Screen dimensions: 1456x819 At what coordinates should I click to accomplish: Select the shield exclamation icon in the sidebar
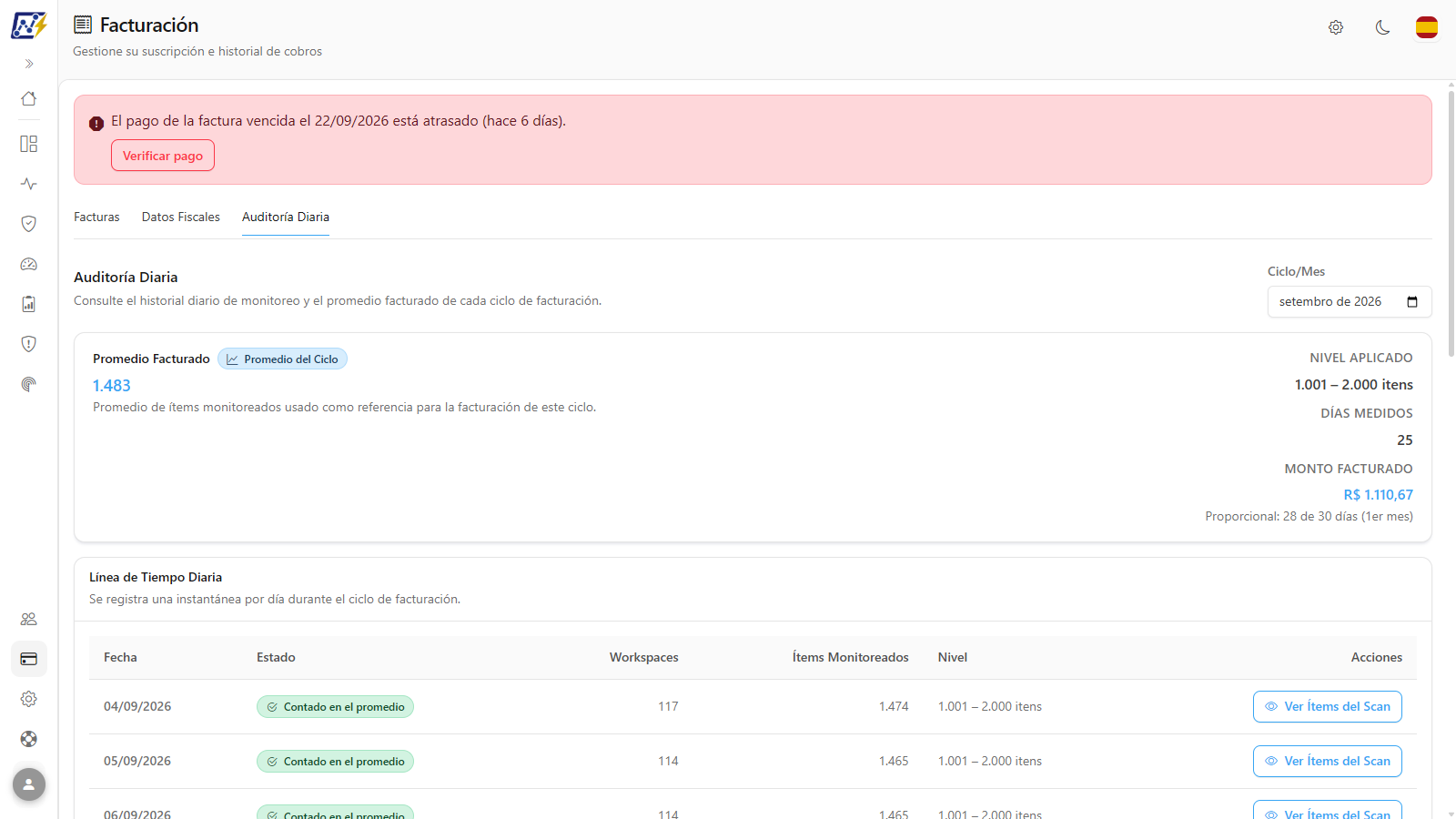[29, 344]
